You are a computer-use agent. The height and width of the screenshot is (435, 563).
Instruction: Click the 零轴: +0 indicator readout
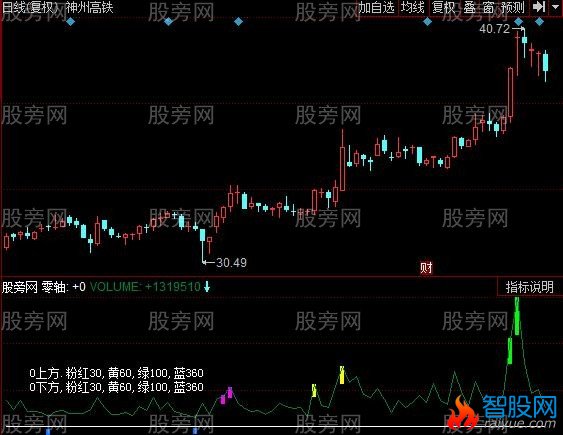64,287
